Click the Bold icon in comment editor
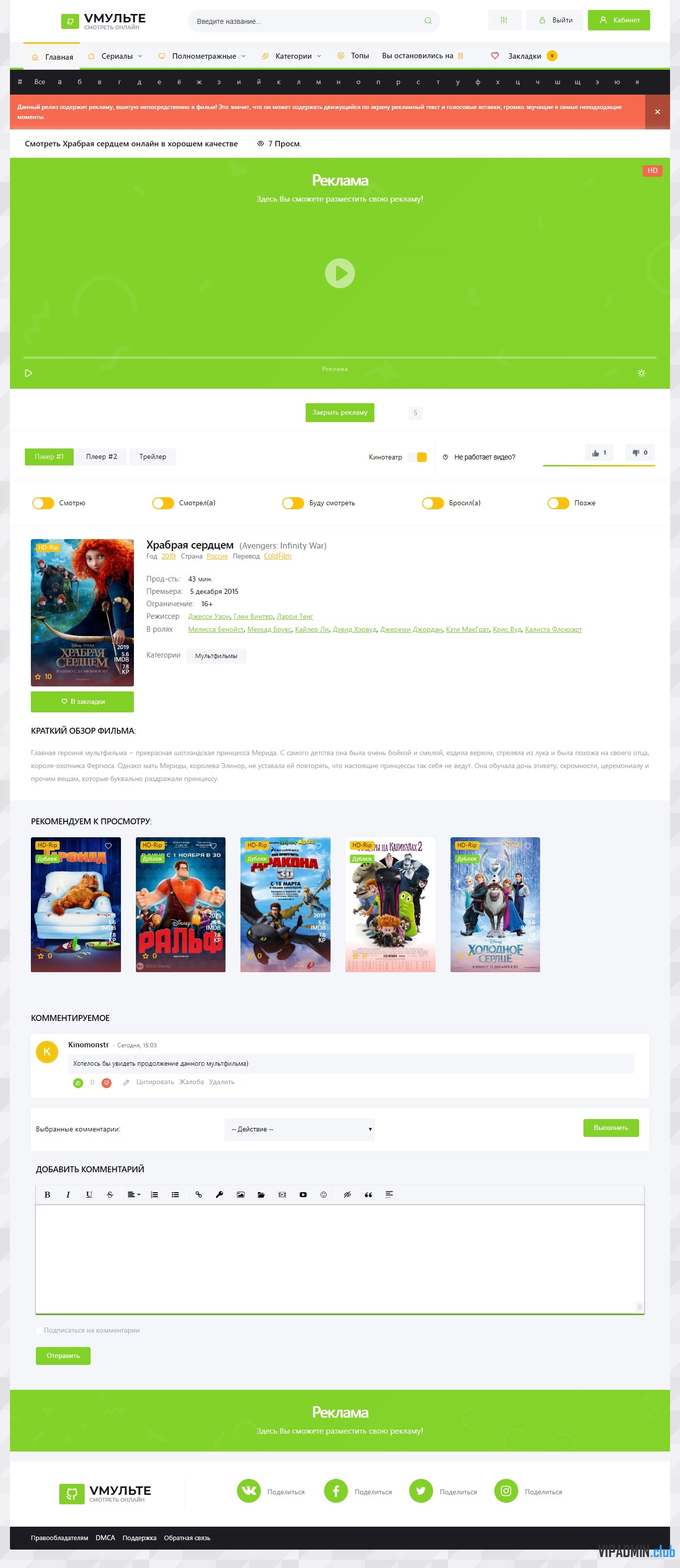The image size is (680, 1568). 47,1194
